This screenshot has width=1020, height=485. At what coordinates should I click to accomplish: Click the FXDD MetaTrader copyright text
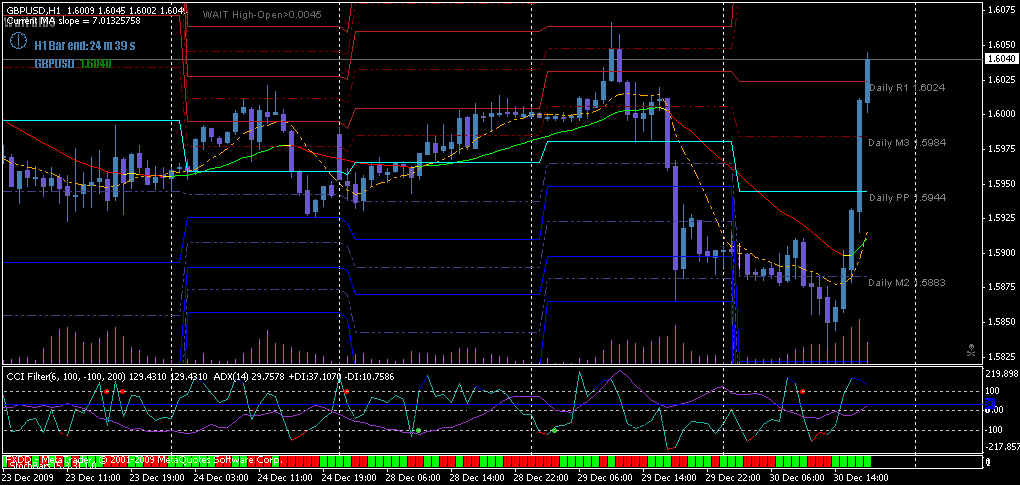(144, 460)
